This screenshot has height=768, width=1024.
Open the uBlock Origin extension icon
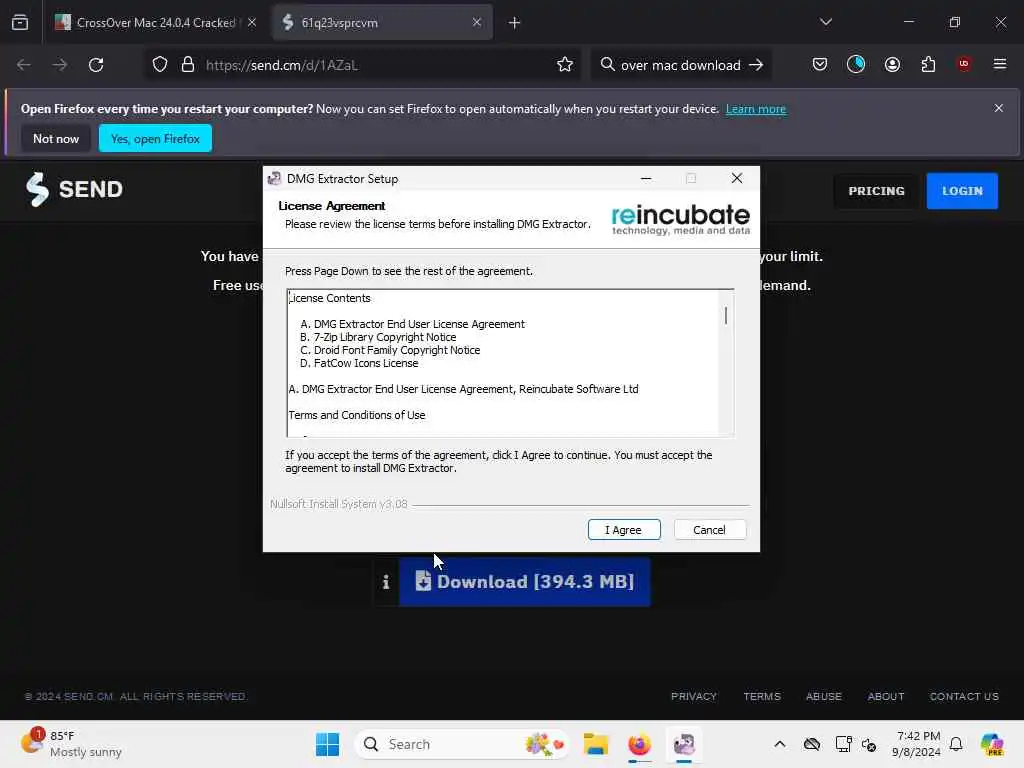click(x=964, y=64)
